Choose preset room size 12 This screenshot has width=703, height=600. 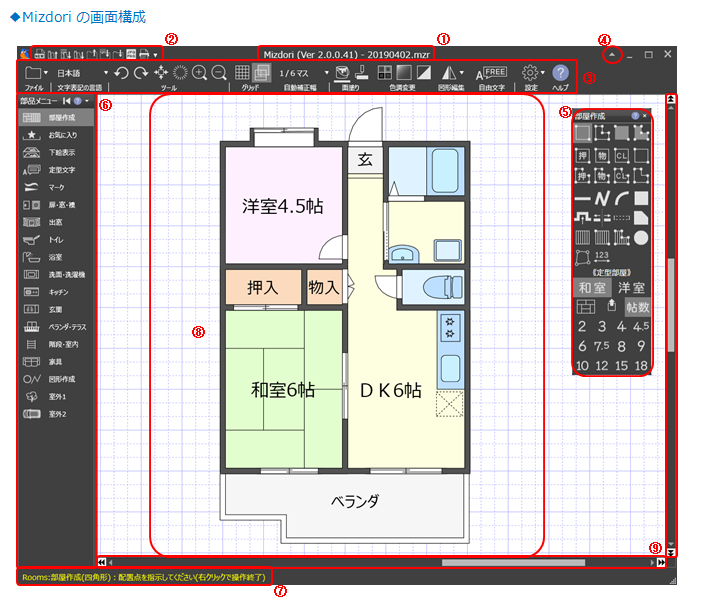(602, 365)
